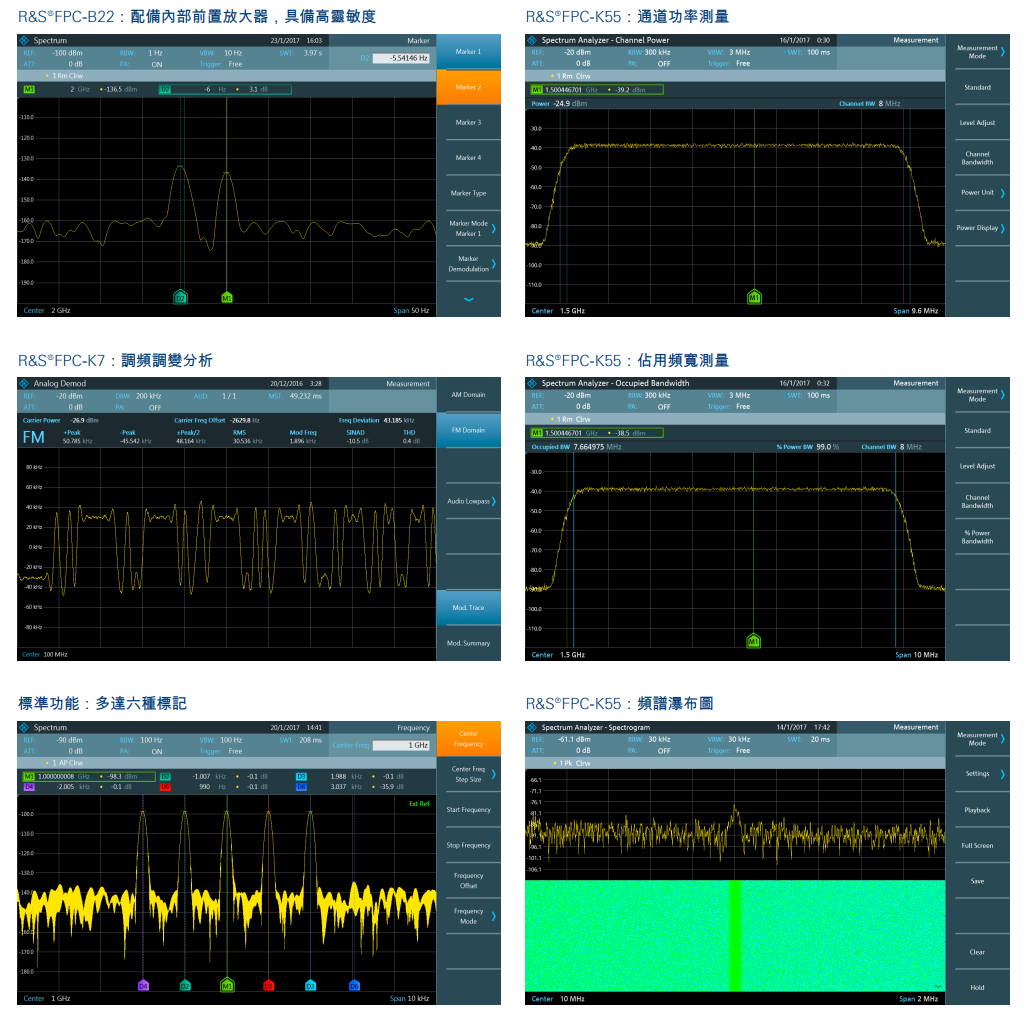This screenshot has width=1025, height=1014.
Task: Select the blue D6 marker flag
Action: [x=354, y=985]
